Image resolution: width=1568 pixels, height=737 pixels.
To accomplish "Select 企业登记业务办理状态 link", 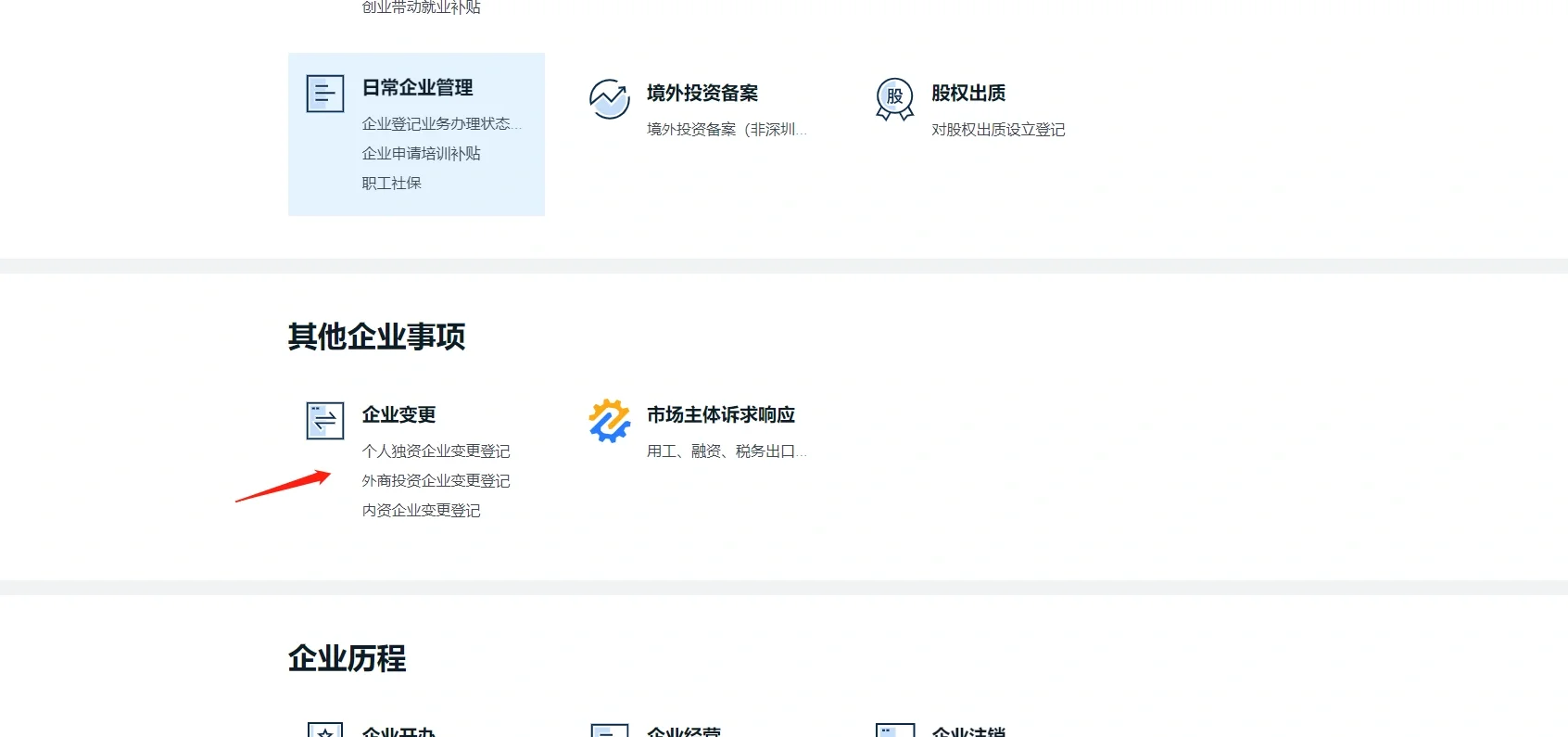I will [x=441, y=124].
